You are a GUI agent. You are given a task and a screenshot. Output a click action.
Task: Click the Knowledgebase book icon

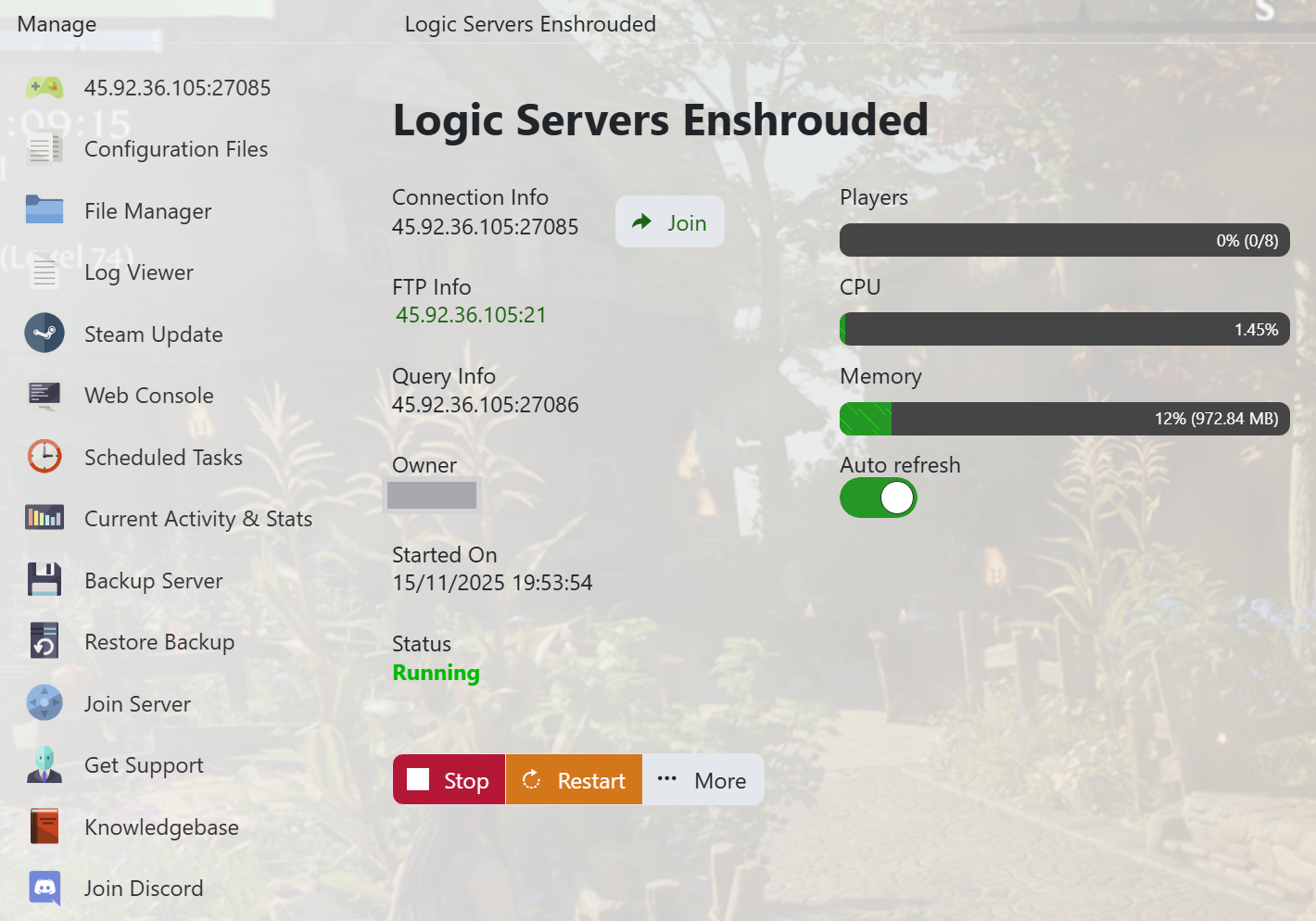coord(44,826)
